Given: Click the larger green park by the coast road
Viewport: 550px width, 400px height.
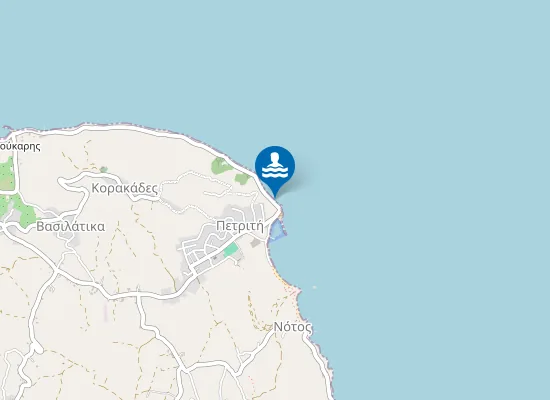Looking at the screenshot, I should click(221, 165).
